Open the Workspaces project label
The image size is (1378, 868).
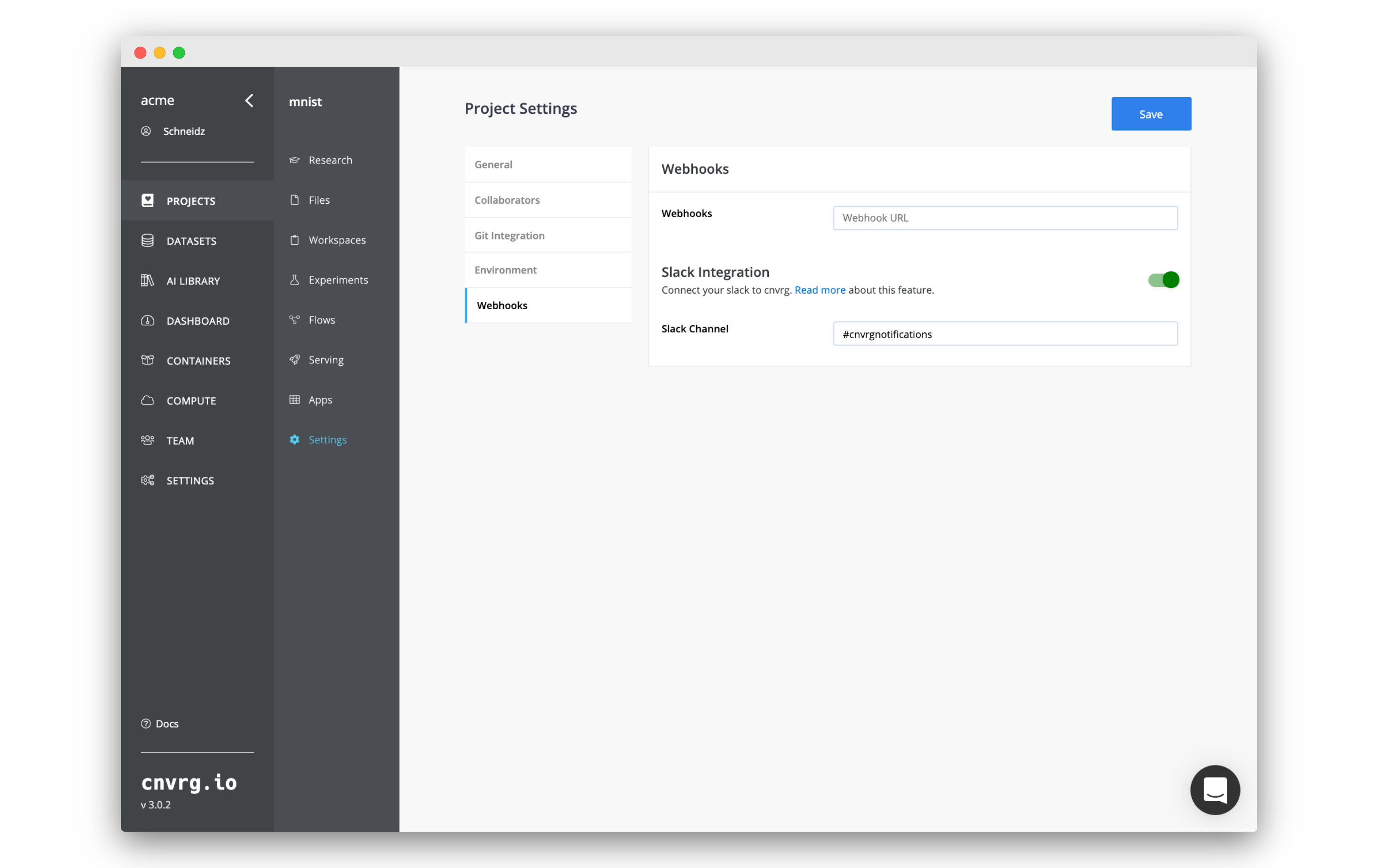pos(337,240)
